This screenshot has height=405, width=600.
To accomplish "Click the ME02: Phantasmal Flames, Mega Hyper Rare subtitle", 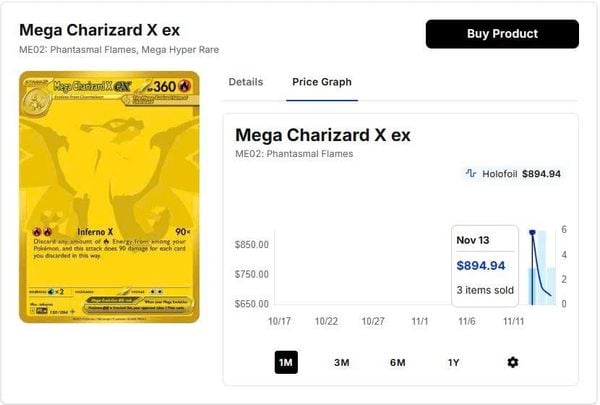I will click(119, 50).
